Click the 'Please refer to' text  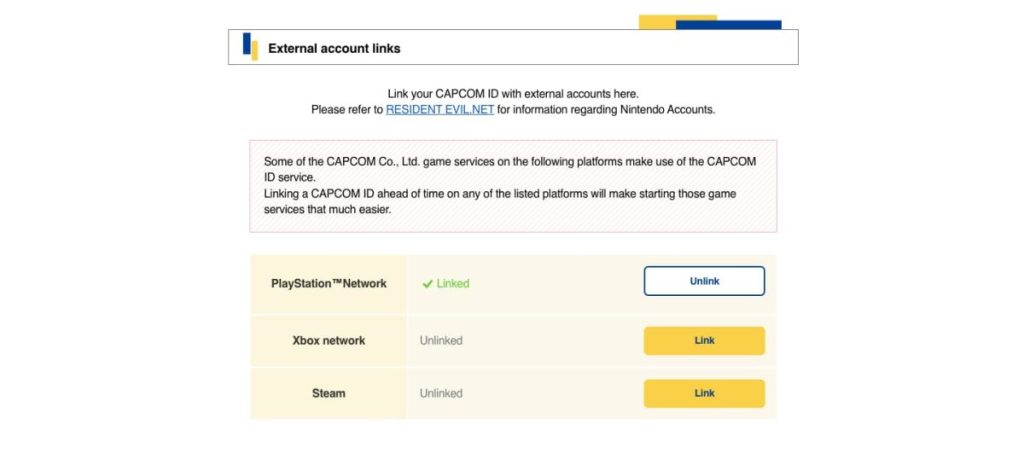[347, 110]
